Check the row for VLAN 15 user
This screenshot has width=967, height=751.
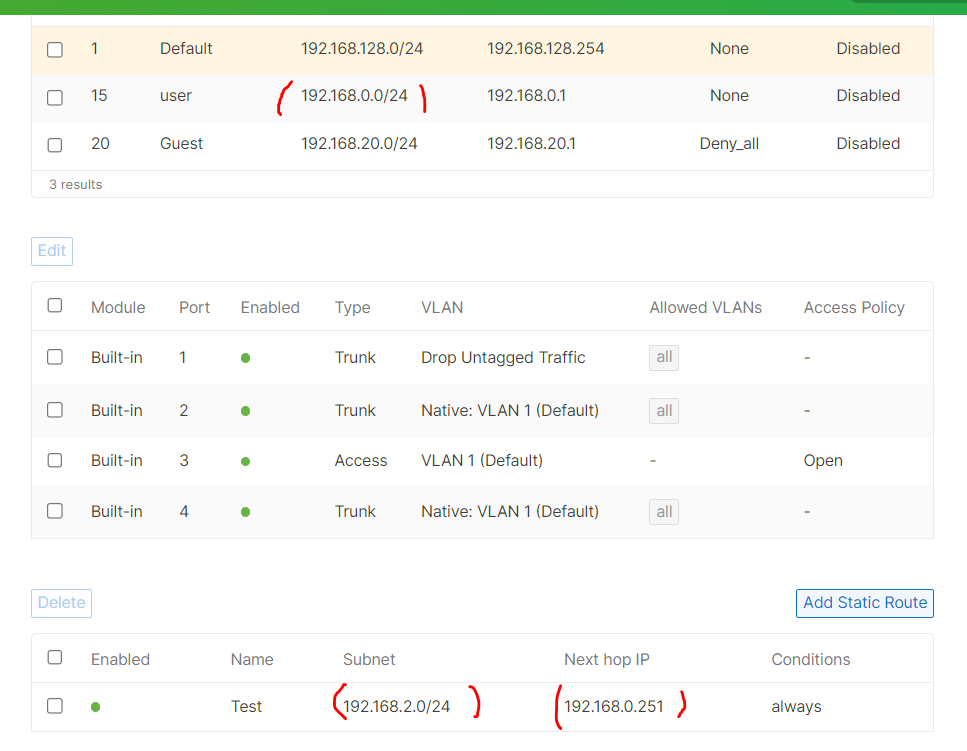(x=54, y=97)
